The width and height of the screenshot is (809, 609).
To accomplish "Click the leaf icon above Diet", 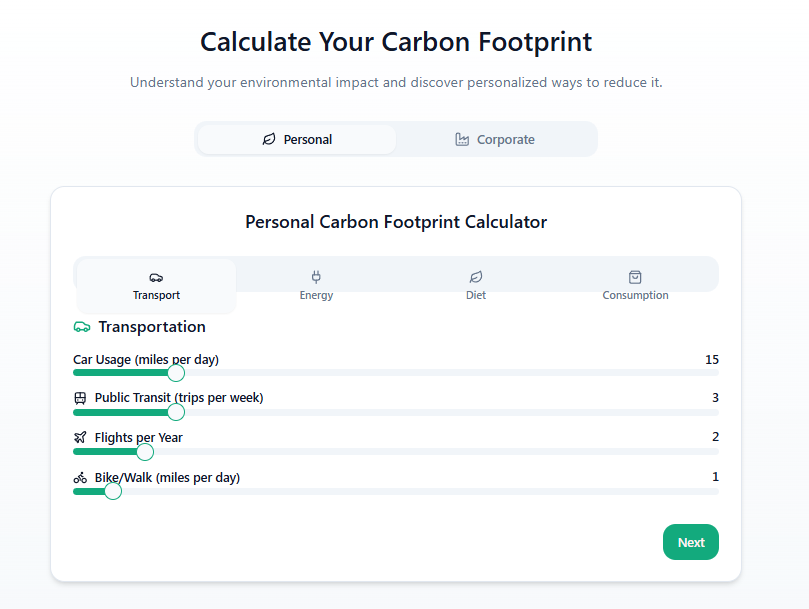I will 476,277.
